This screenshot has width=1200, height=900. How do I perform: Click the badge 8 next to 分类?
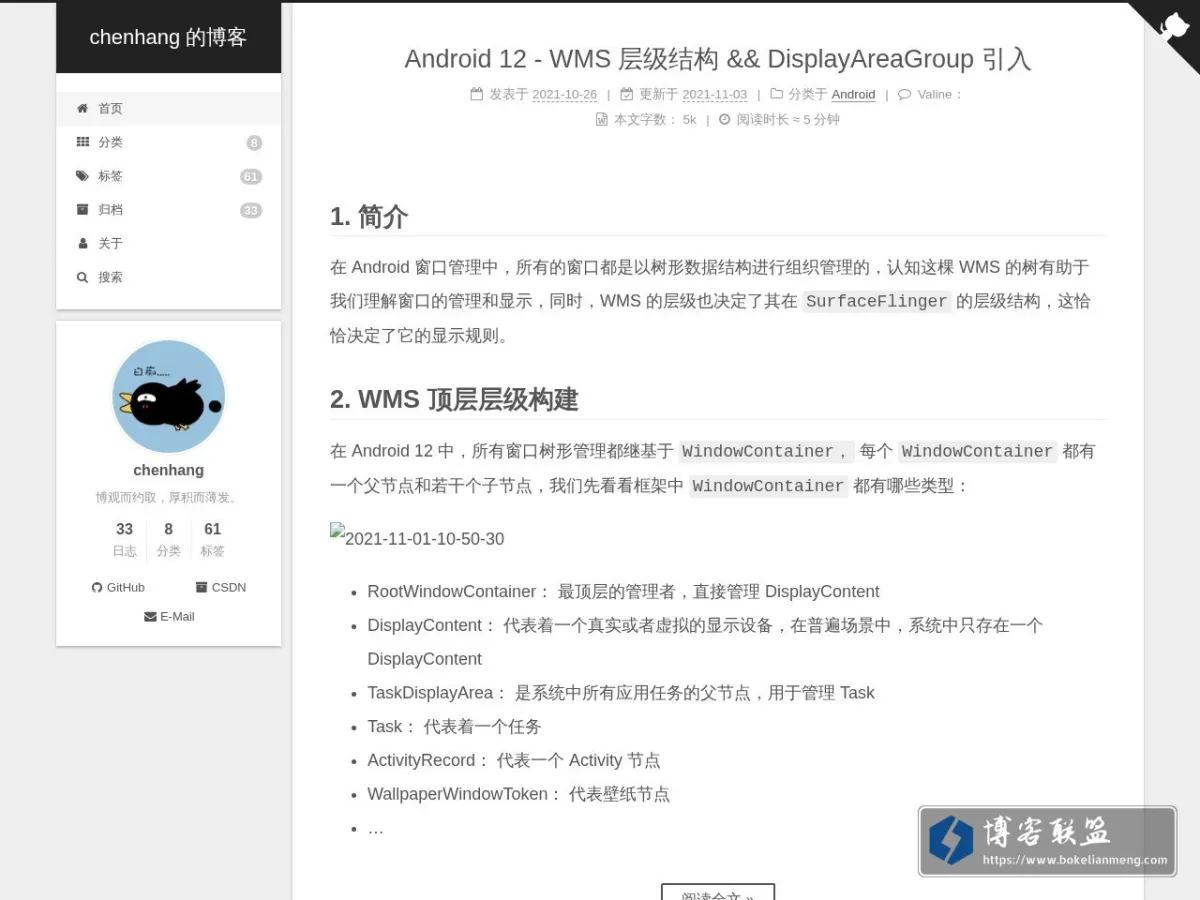(x=254, y=143)
